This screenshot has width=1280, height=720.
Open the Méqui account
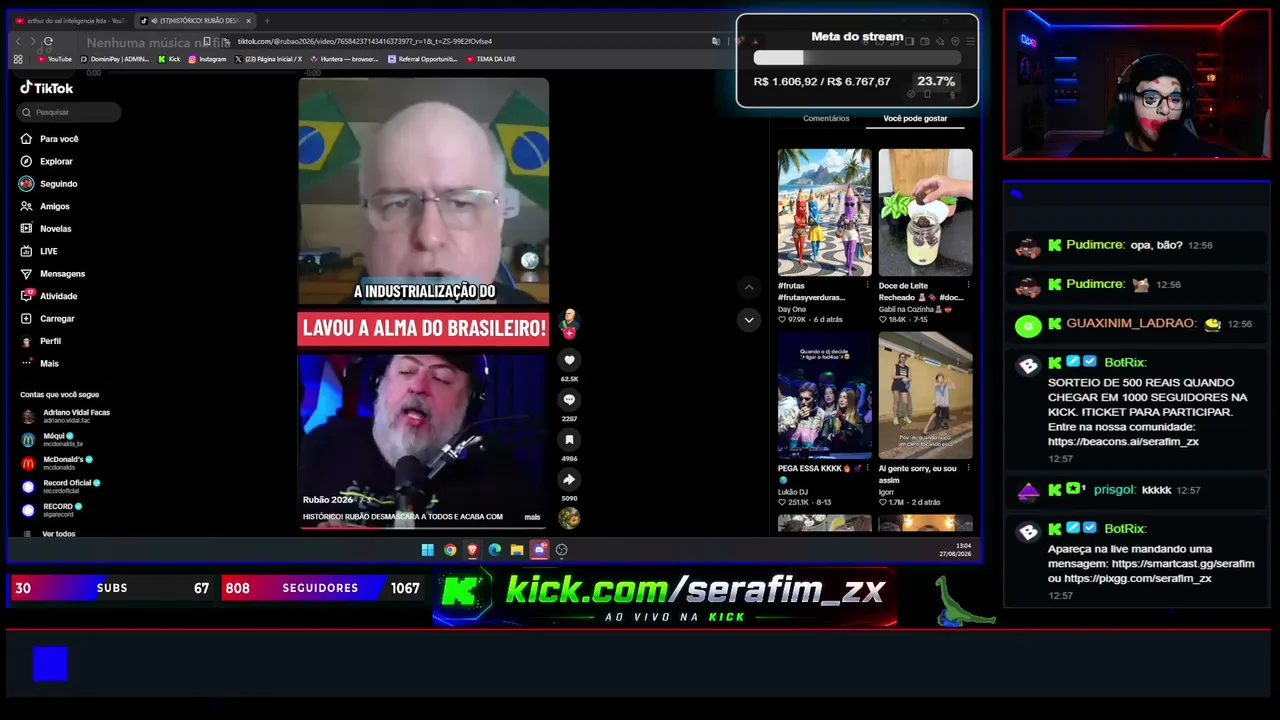tap(52, 440)
